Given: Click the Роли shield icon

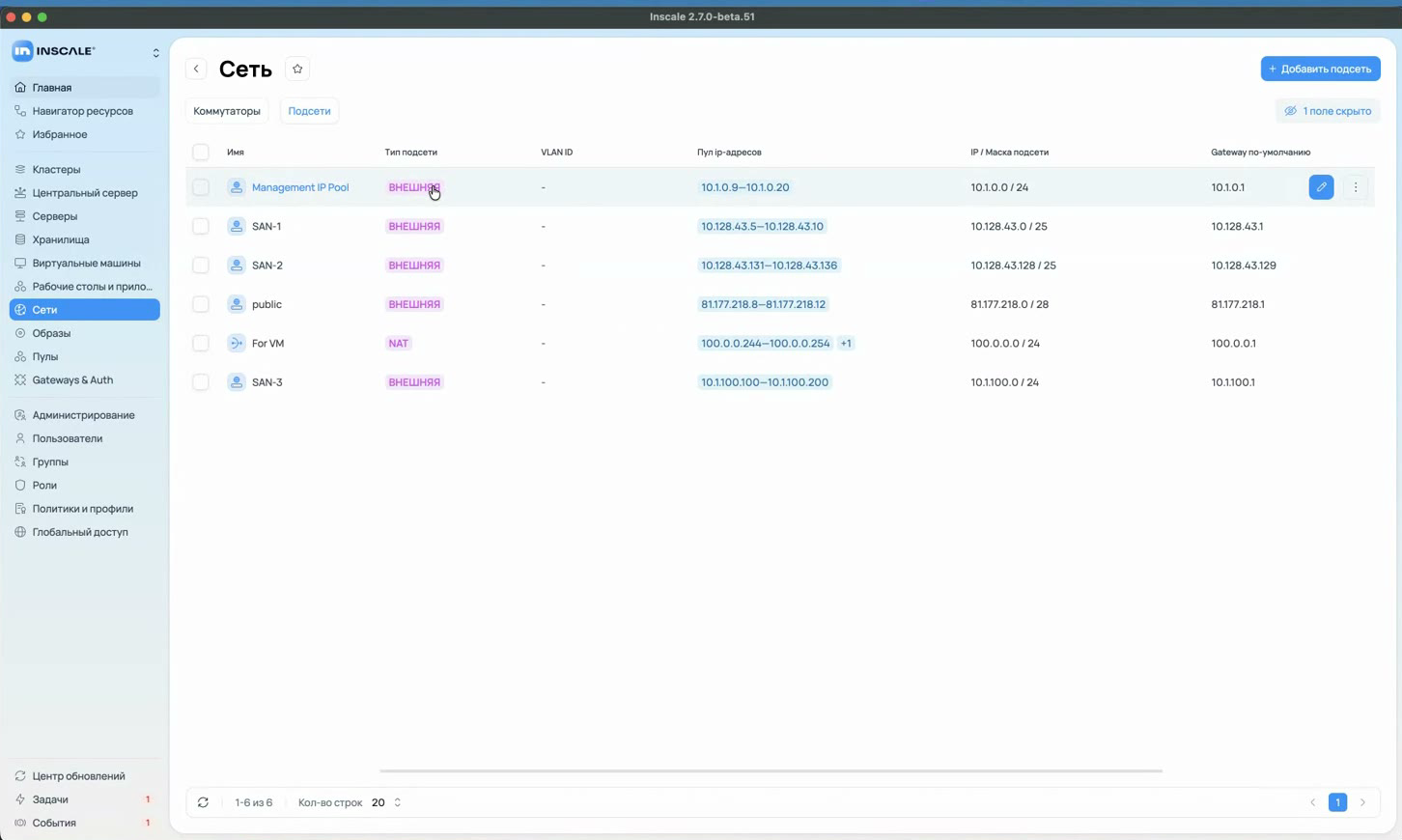Looking at the screenshot, I should pos(20,486).
